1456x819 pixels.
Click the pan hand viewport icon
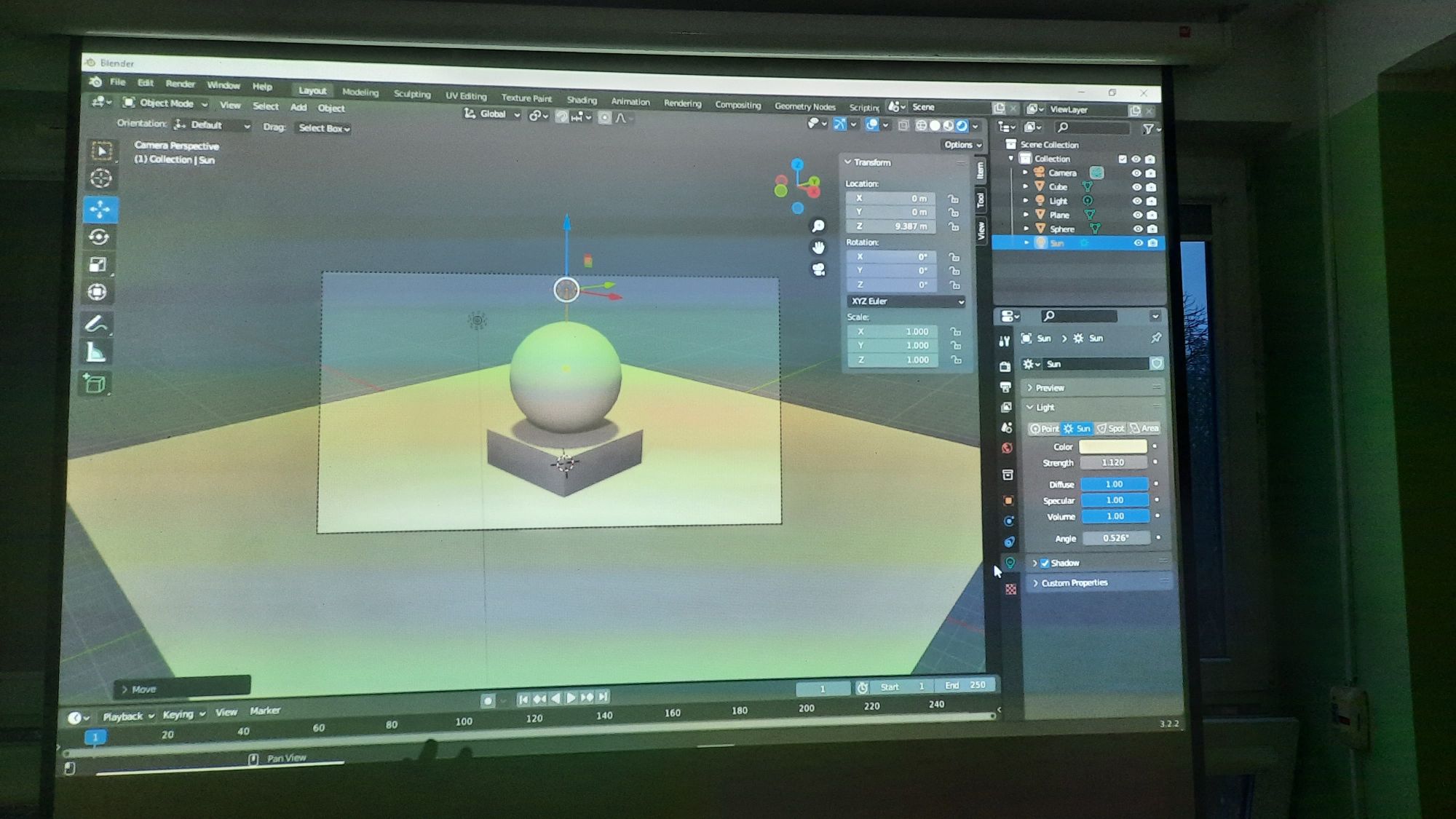[x=818, y=248]
